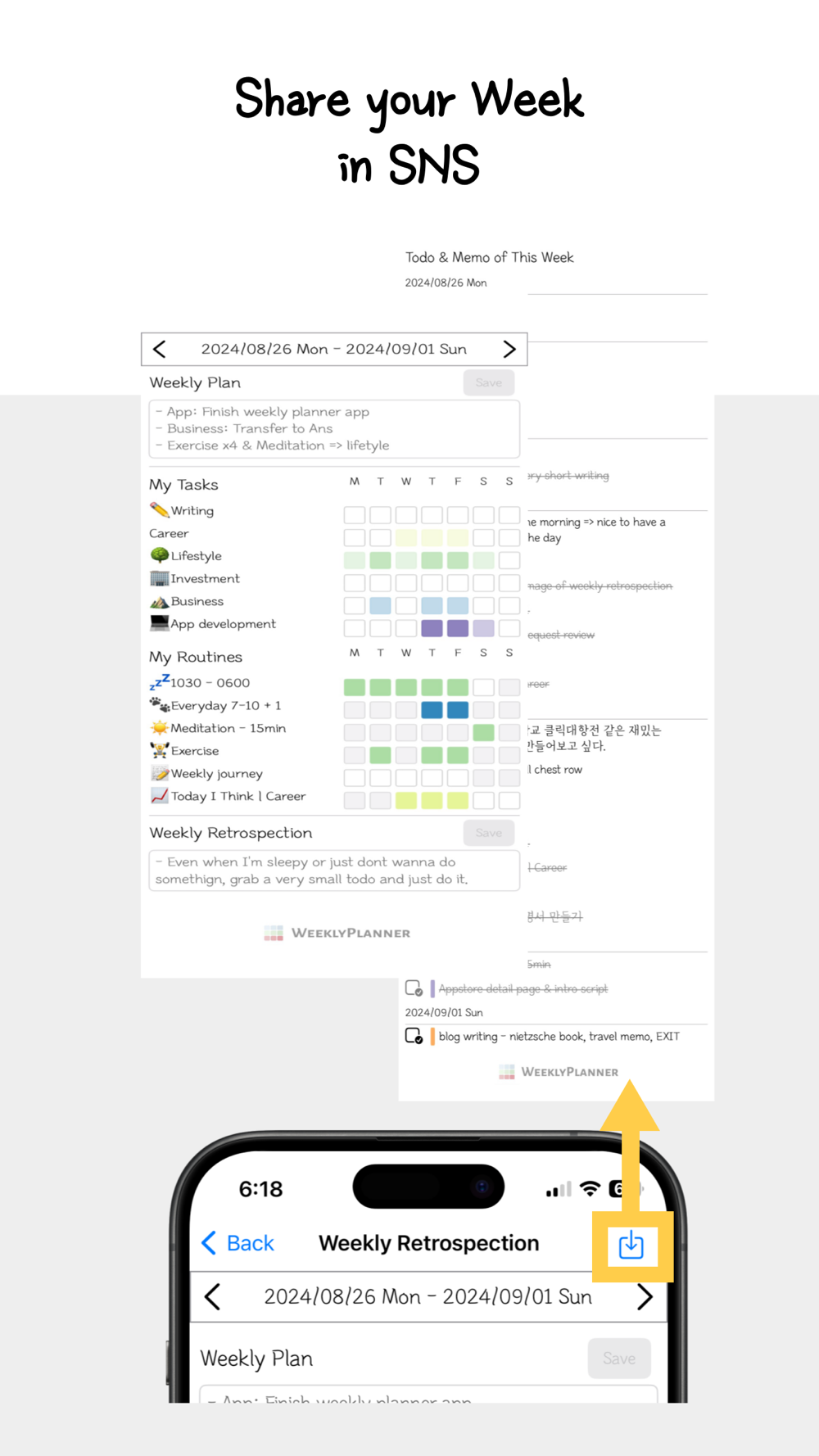
Task: Click the Weekly Plan heading on phone
Action: click(256, 1359)
